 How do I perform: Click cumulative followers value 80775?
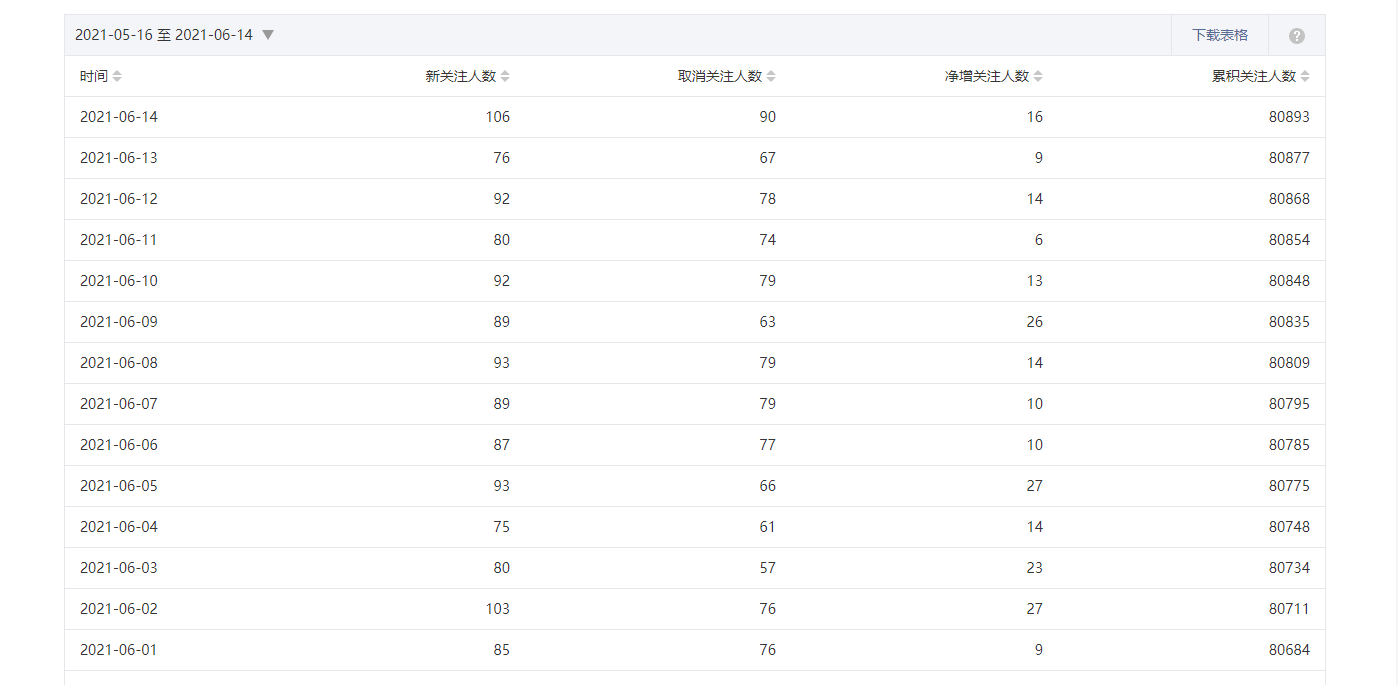[x=1289, y=486]
